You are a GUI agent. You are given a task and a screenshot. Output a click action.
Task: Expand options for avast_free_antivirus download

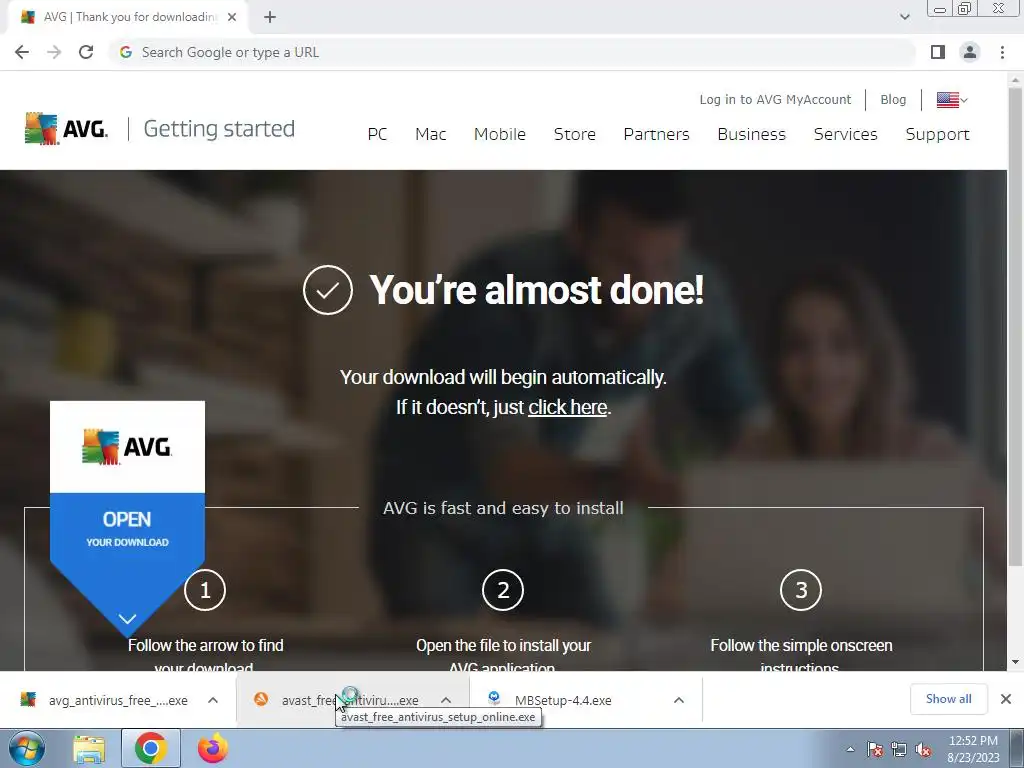446,700
